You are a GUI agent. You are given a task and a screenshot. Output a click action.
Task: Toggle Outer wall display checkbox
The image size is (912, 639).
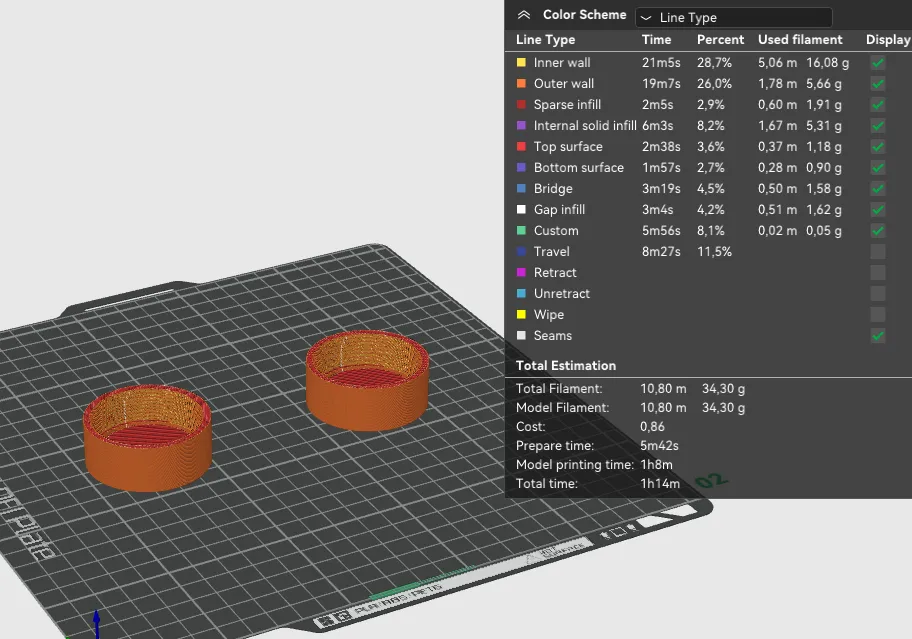878,84
